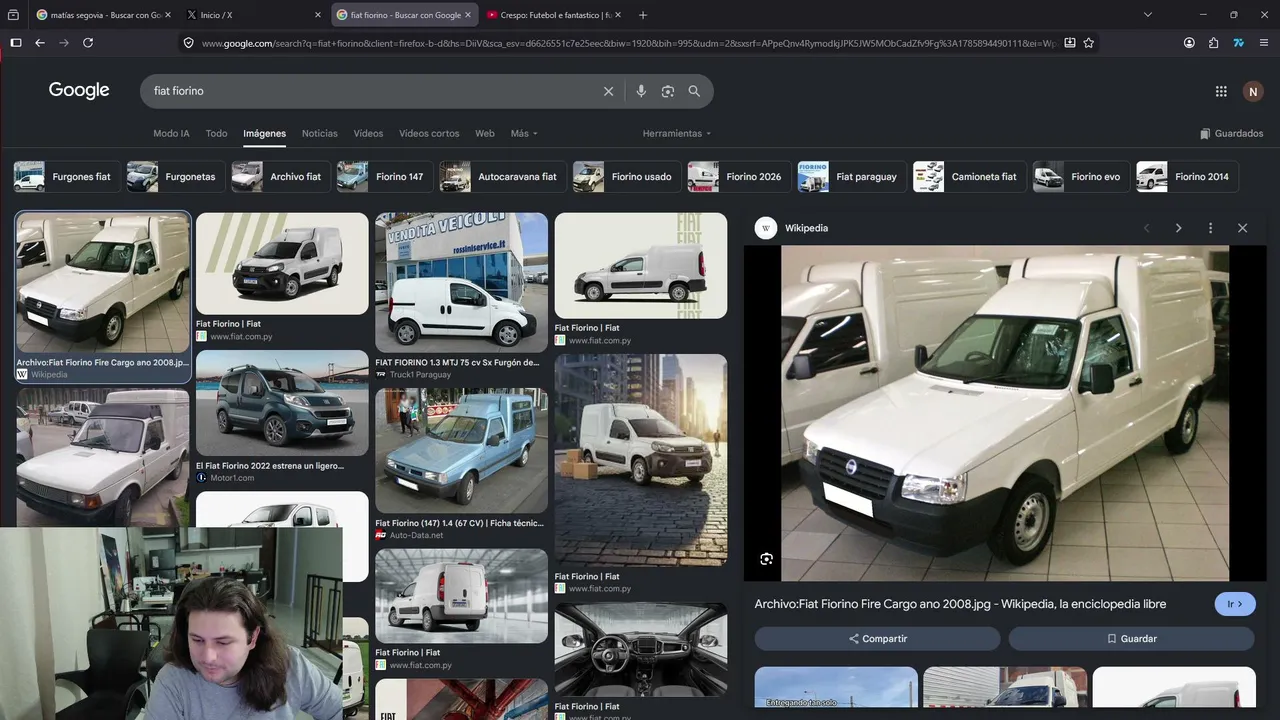Expand the 'Más' search filter dropdown

524,133
